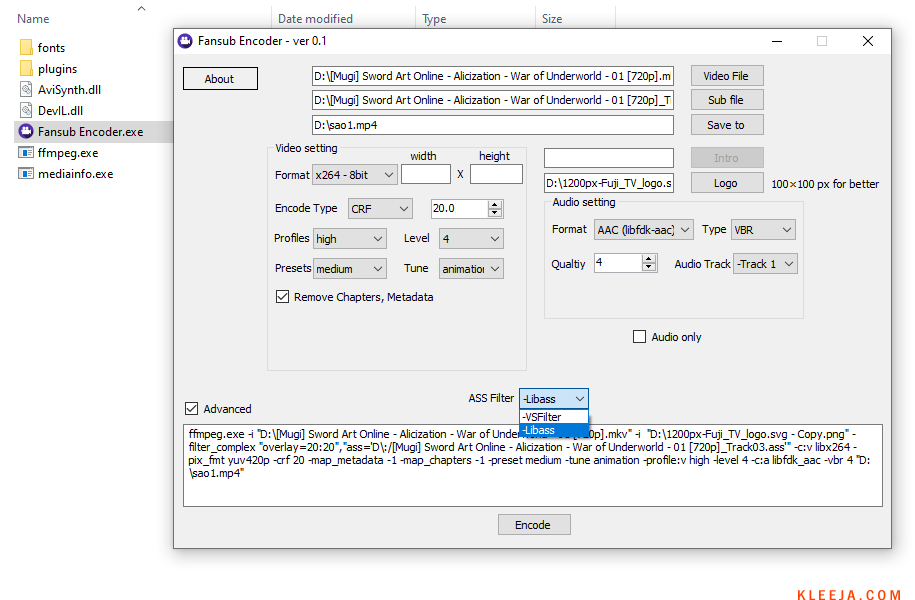Click the Video File button
915x600 pixels.
[x=726, y=76]
